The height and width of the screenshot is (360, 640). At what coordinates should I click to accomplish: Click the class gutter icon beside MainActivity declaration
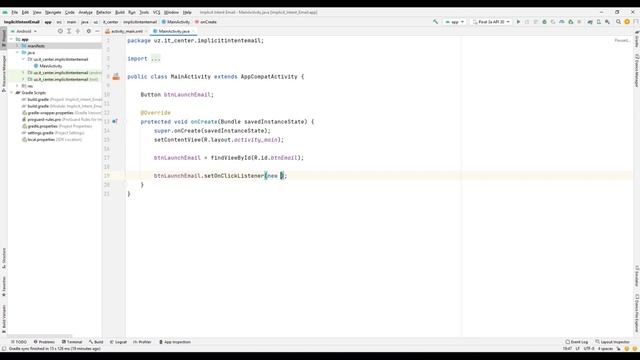(x=116, y=76)
